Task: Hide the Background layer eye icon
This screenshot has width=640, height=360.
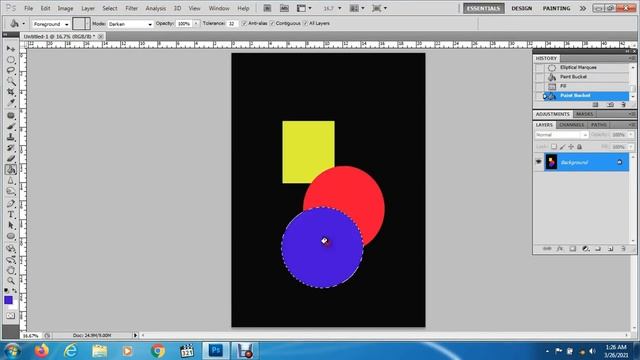Action: (x=538, y=162)
